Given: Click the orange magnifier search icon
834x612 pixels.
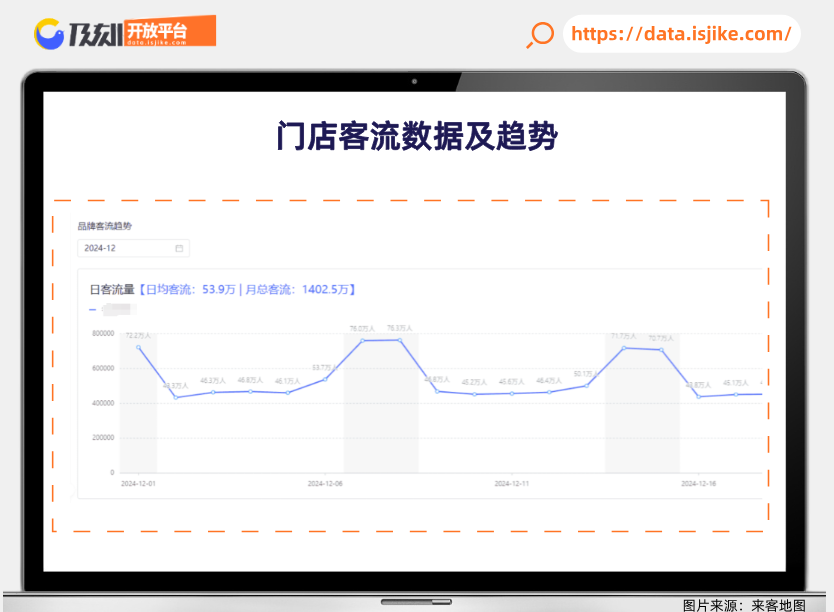Looking at the screenshot, I should (540, 35).
